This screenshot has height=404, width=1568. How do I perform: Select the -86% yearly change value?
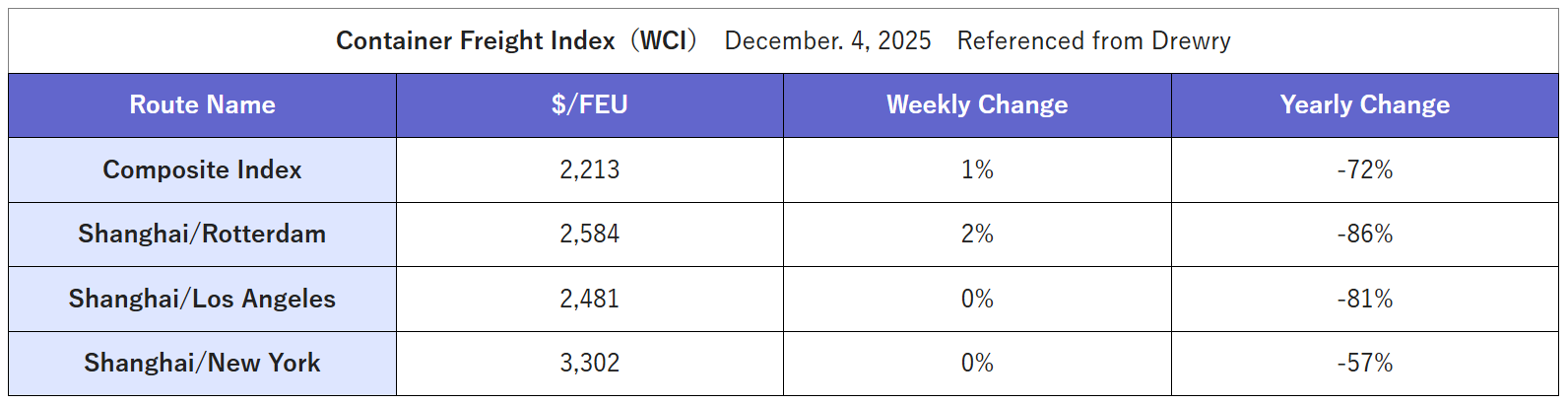click(1364, 234)
